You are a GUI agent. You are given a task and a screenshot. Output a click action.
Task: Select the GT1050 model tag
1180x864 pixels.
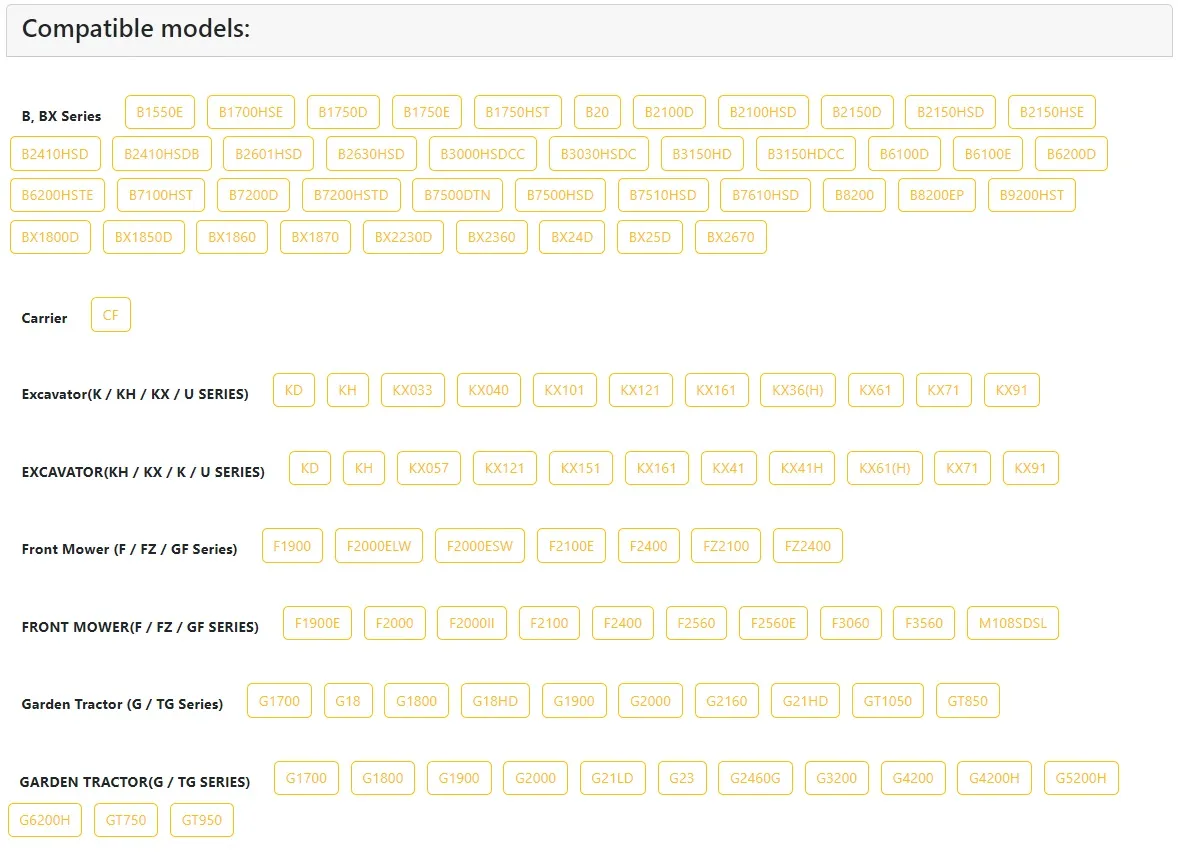click(x=887, y=701)
